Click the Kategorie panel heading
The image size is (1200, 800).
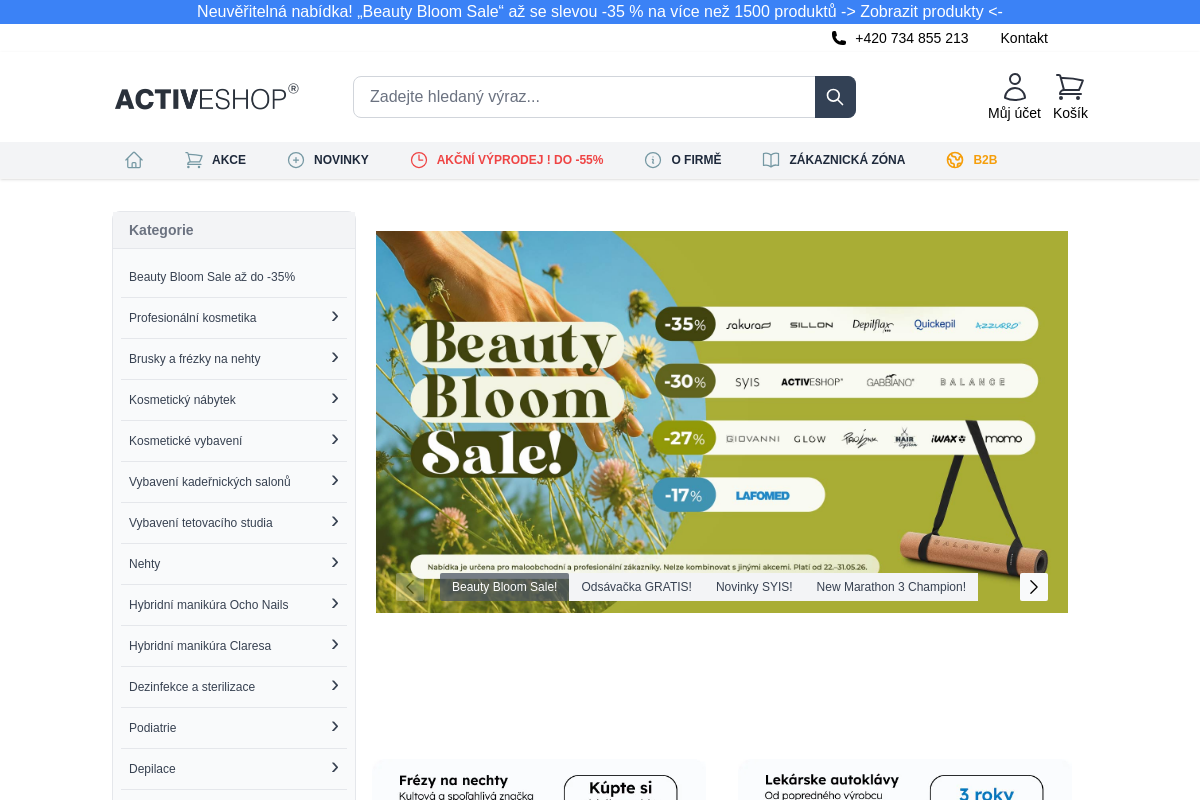[x=161, y=230]
